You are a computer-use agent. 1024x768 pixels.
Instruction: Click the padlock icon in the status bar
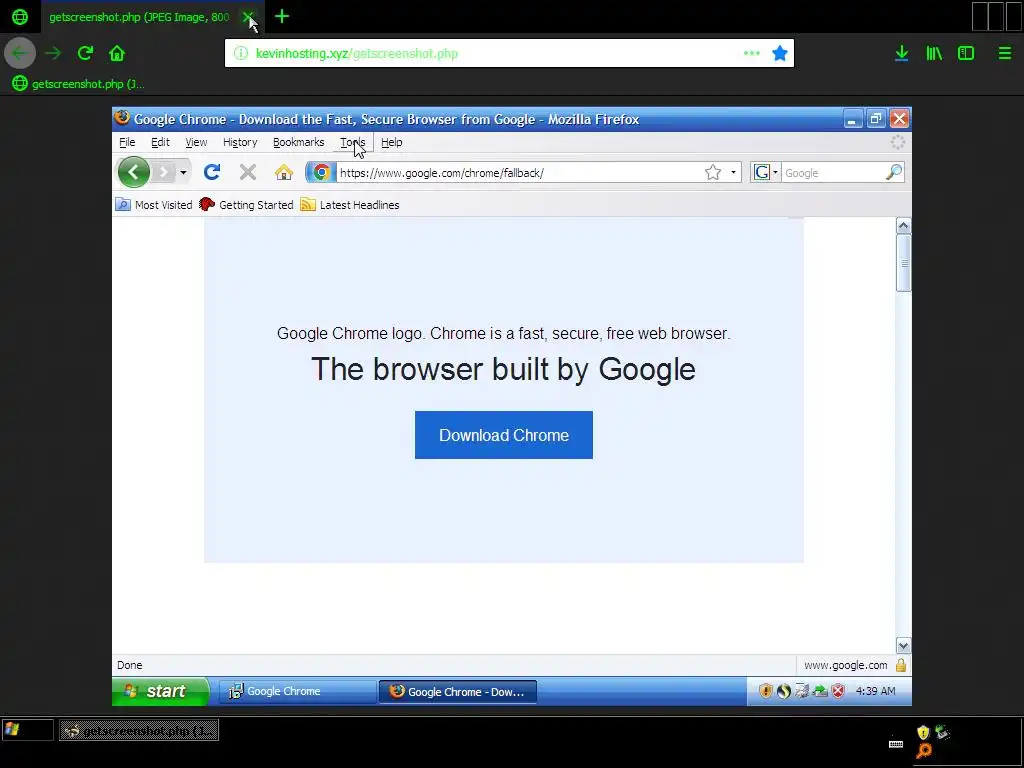[x=901, y=665]
